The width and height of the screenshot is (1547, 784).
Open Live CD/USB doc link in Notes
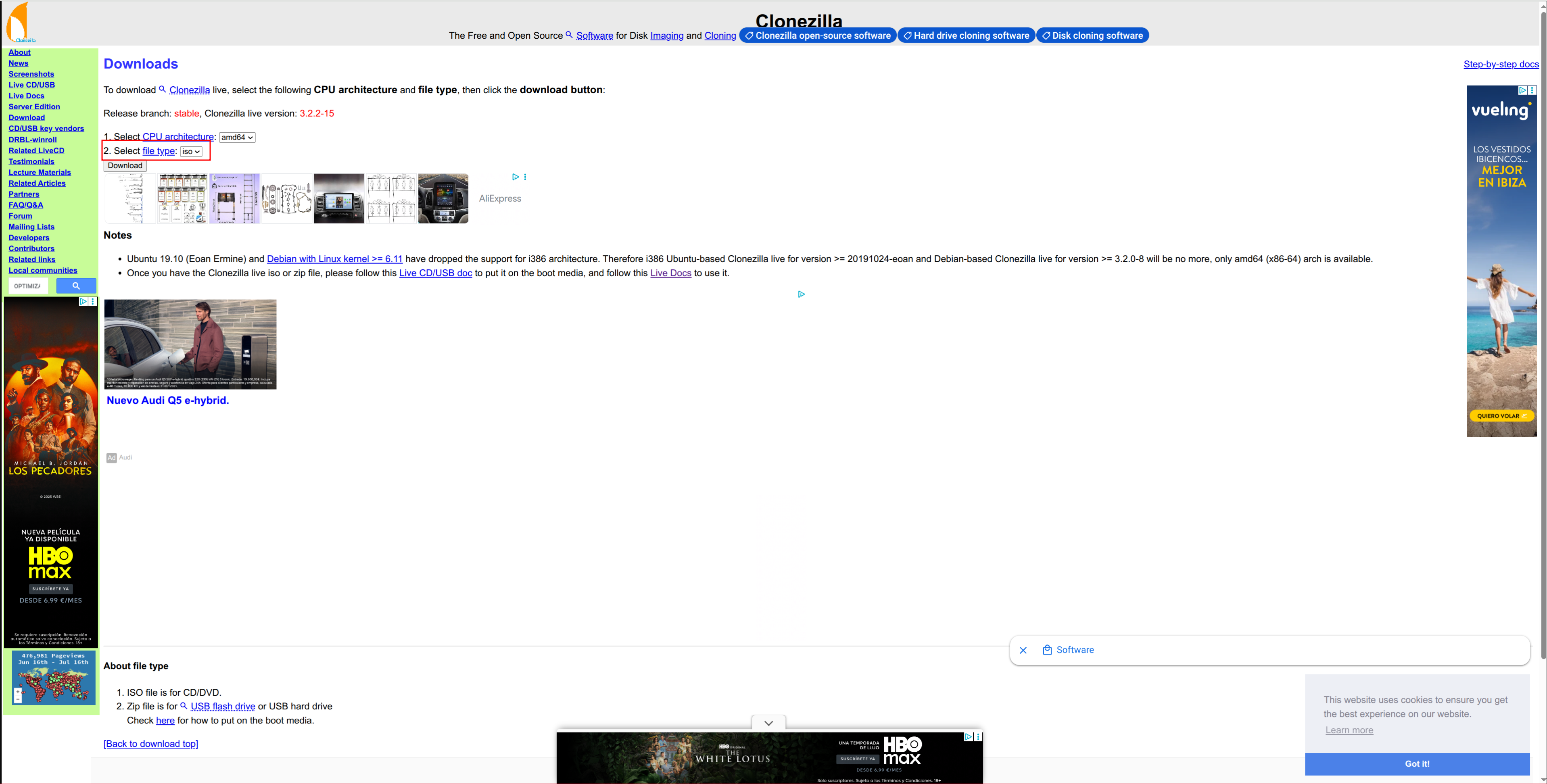pyautogui.click(x=435, y=273)
